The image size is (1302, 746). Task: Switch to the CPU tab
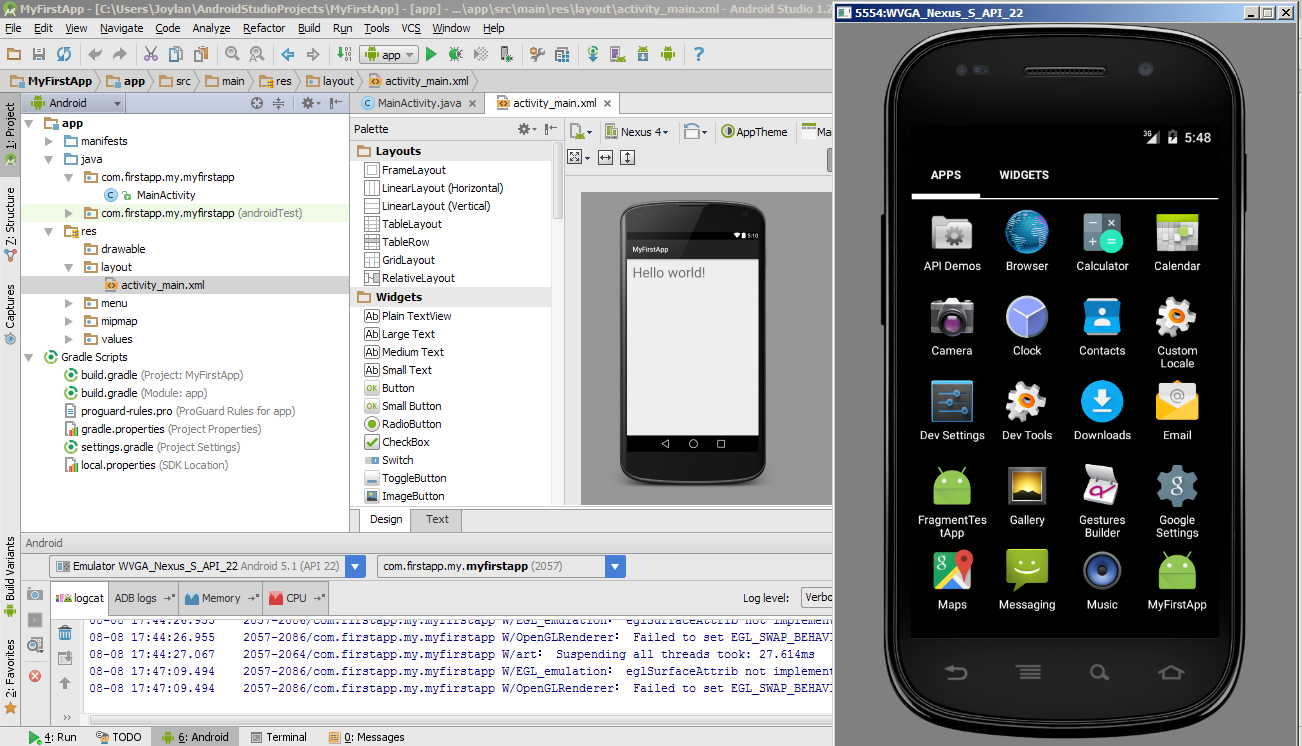pos(296,598)
